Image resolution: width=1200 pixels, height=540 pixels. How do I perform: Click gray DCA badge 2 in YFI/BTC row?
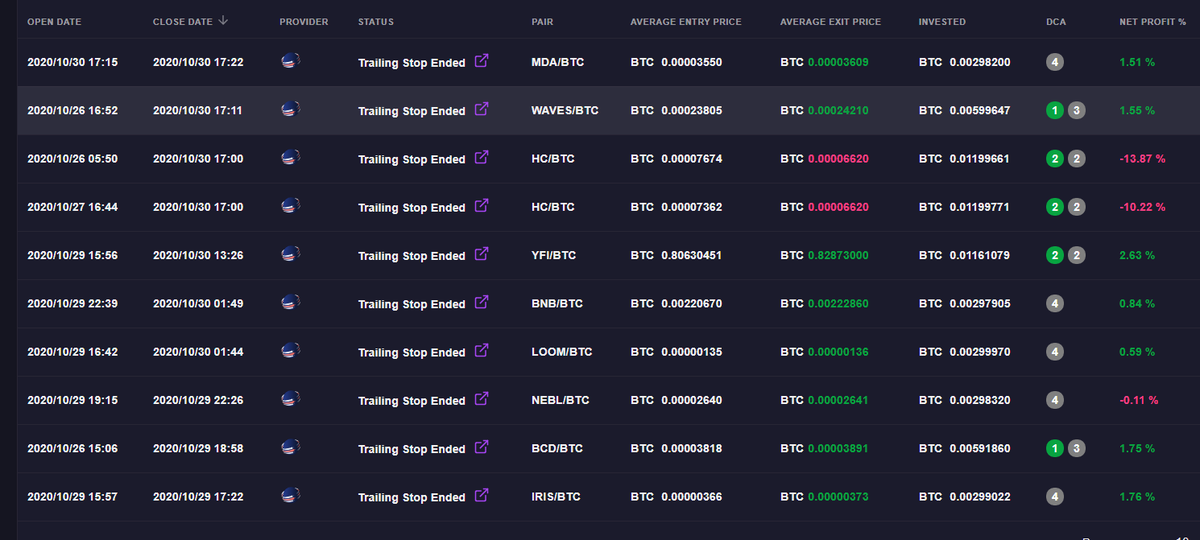[1076, 255]
